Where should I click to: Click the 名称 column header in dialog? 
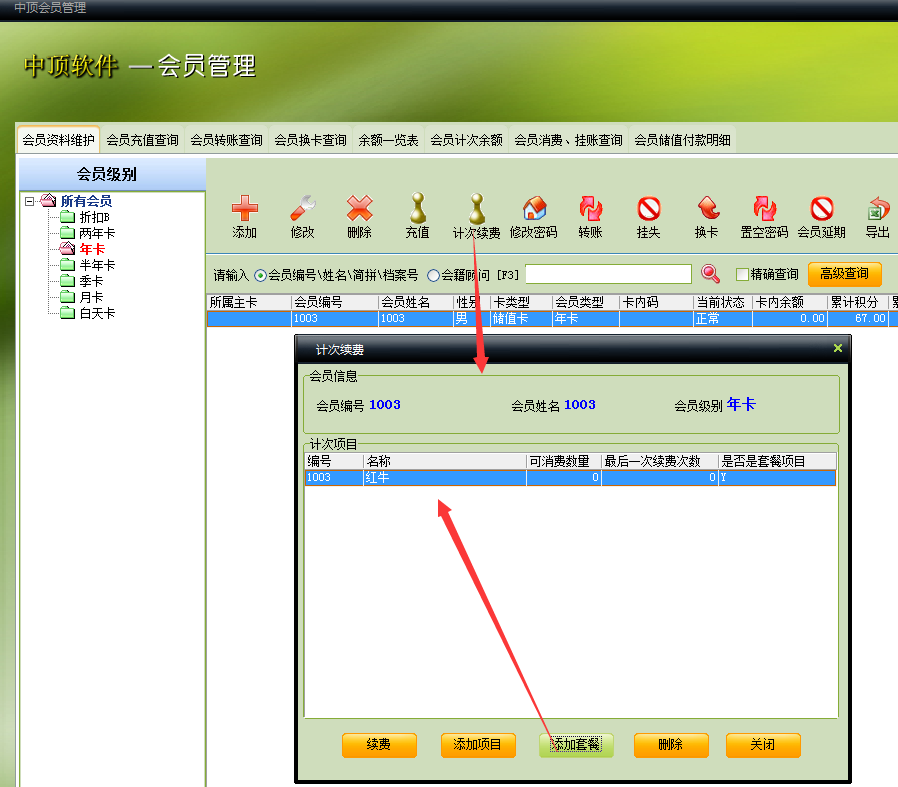coord(445,461)
